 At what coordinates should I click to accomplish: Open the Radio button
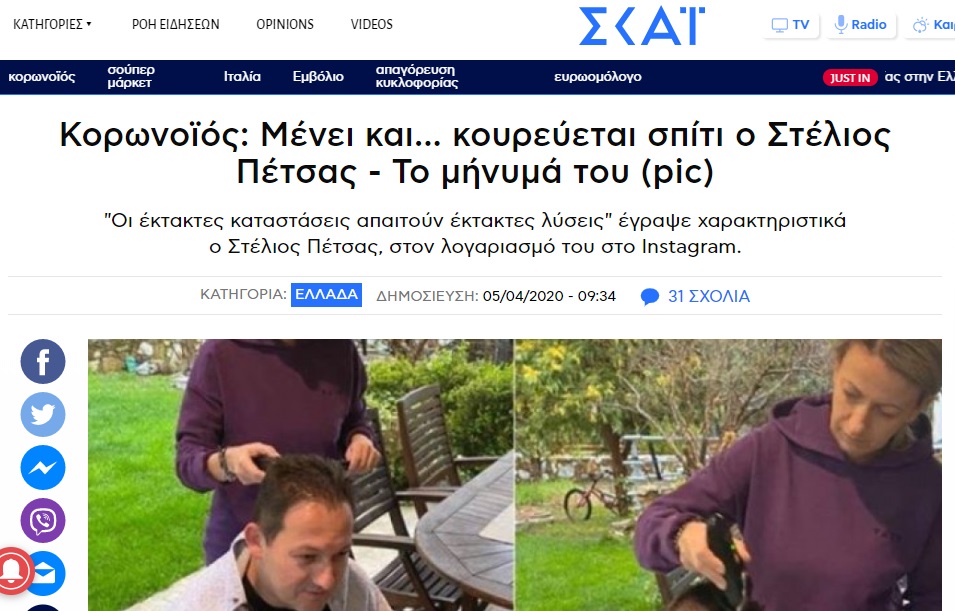click(x=860, y=25)
